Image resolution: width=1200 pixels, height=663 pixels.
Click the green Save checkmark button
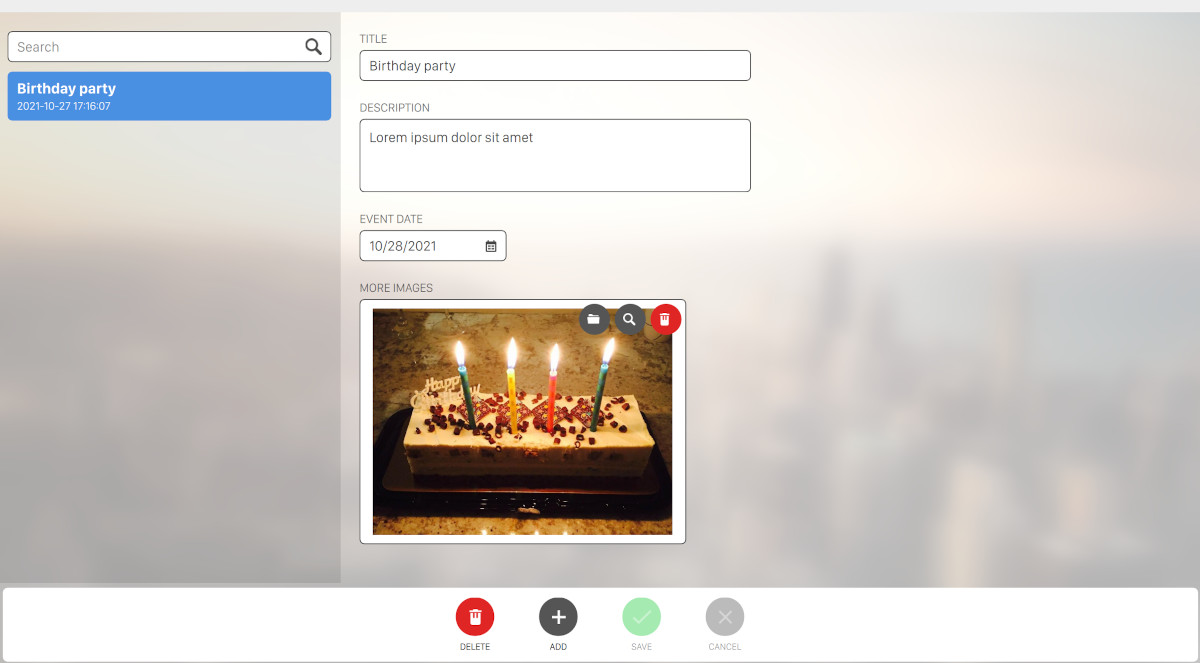(642, 617)
